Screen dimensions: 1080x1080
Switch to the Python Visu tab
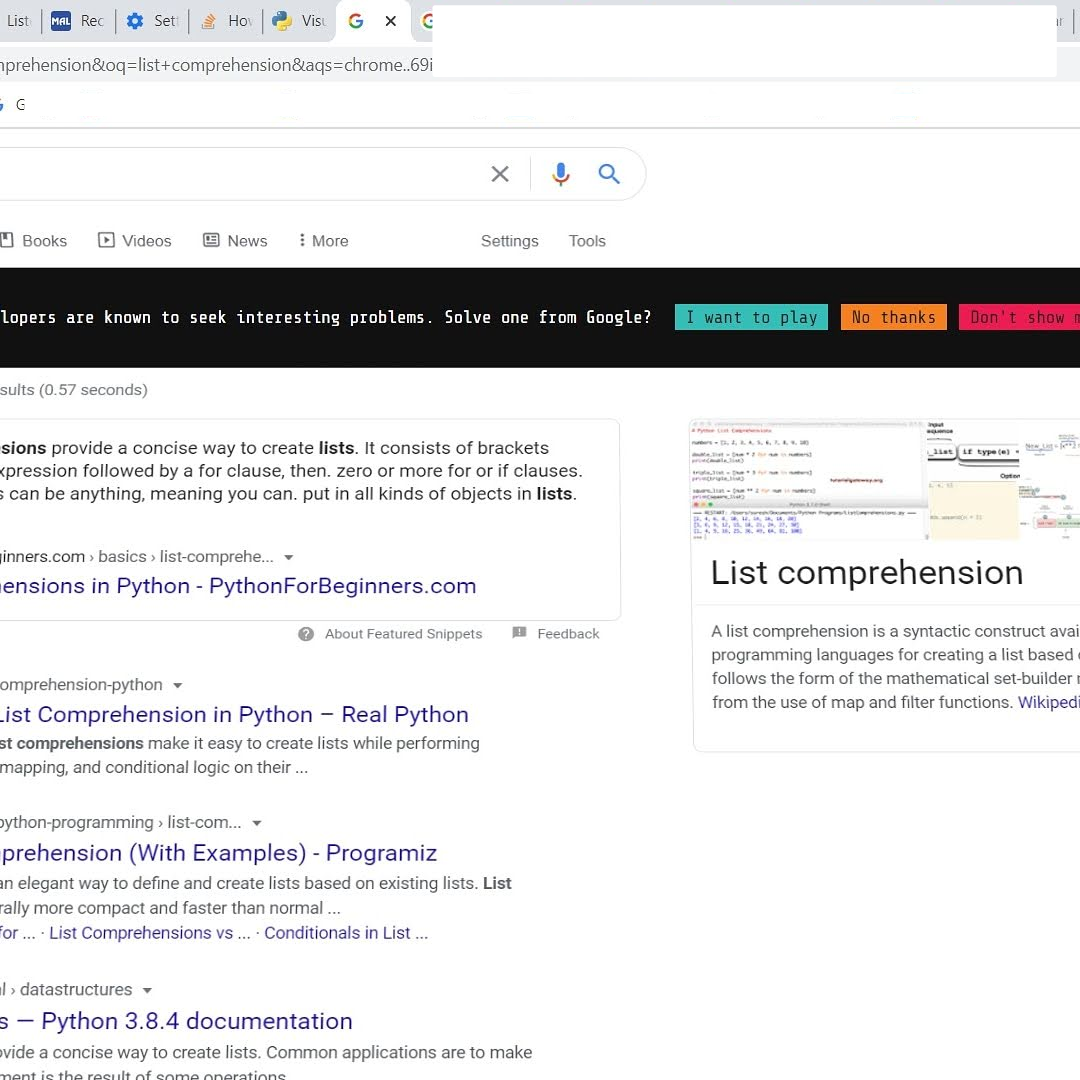point(299,21)
